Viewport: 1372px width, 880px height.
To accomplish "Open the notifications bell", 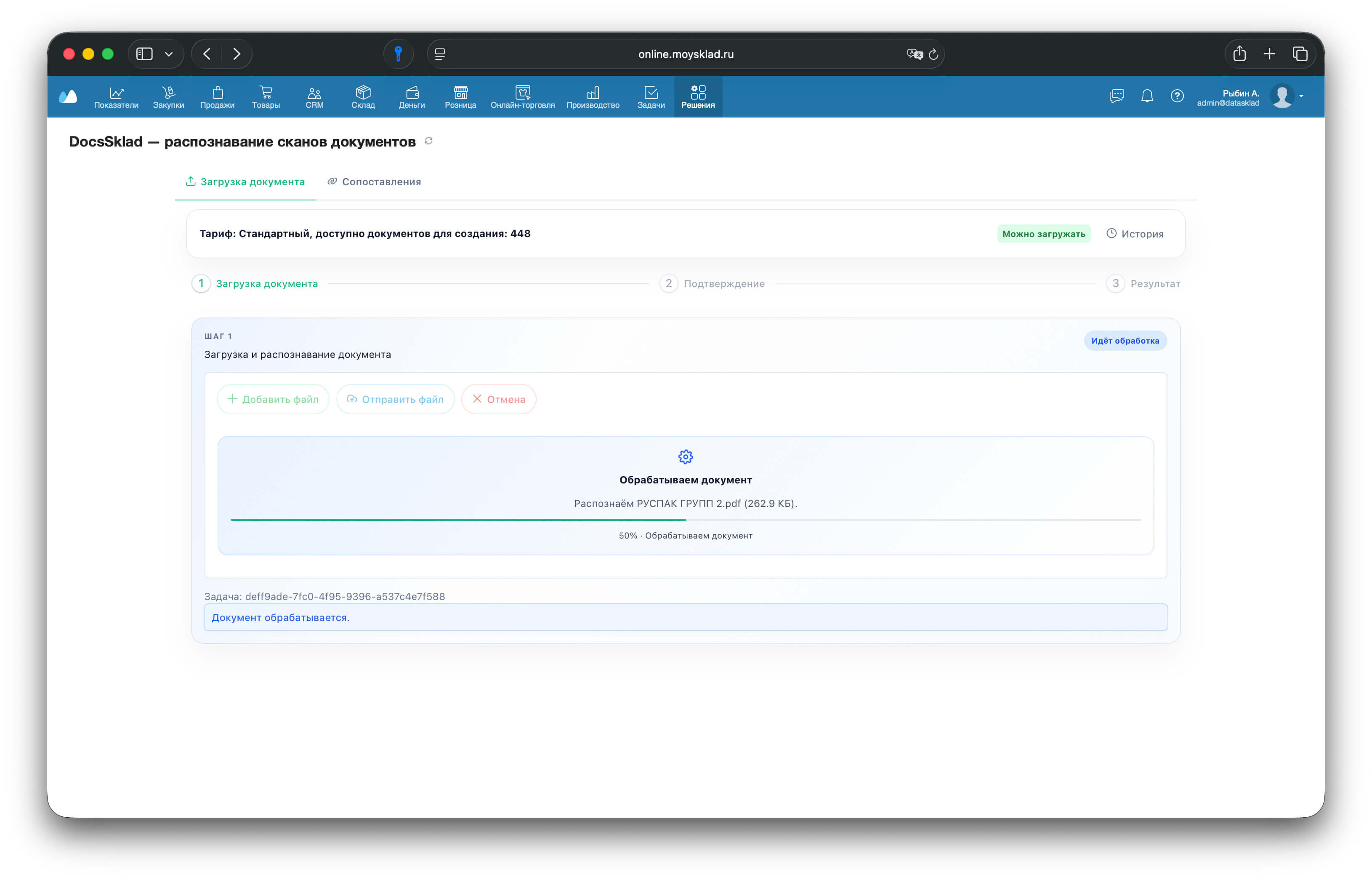I will pyautogui.click(x=1147, y=96).
